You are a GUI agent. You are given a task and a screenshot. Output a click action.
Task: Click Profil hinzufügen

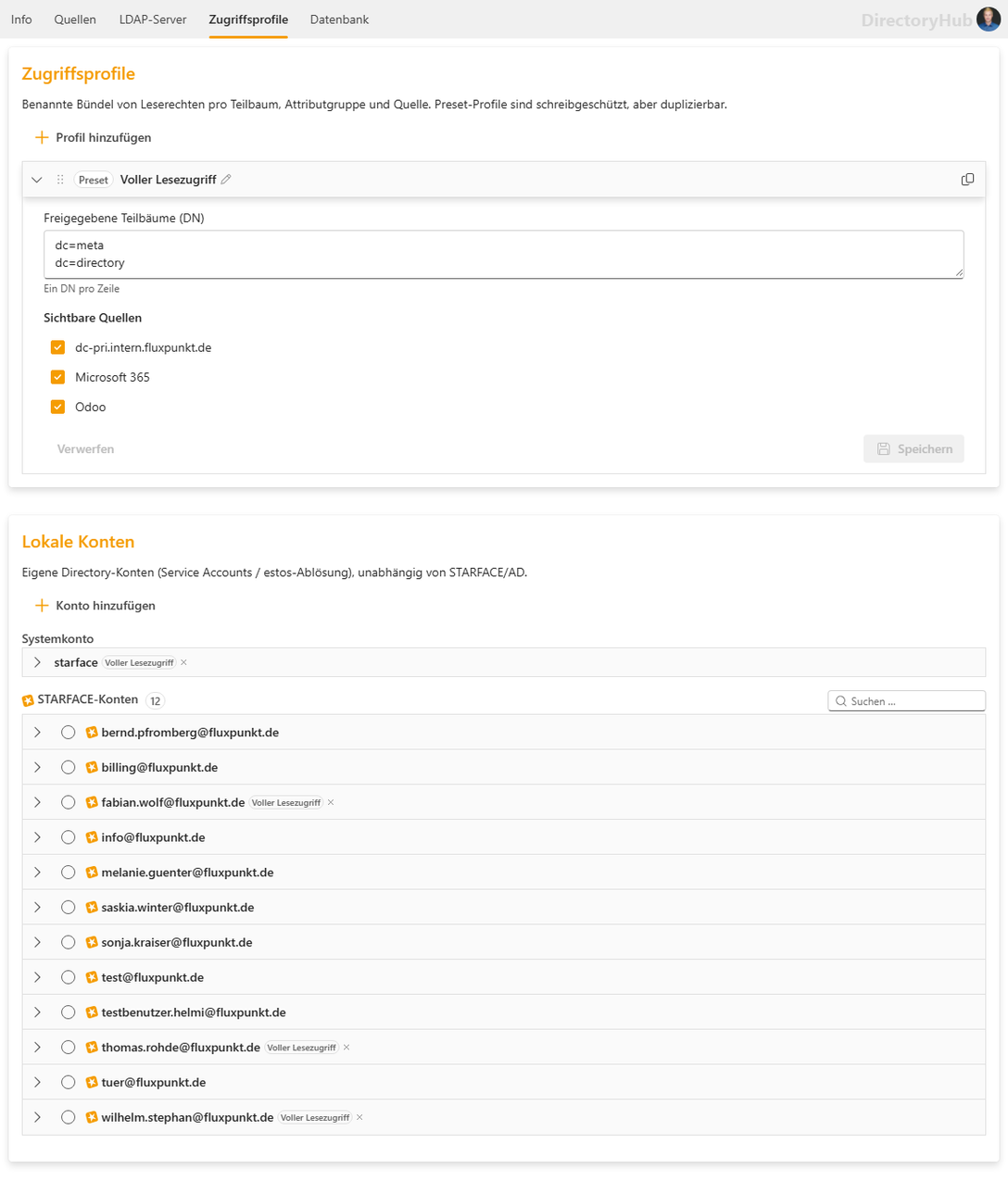(93, 137)
